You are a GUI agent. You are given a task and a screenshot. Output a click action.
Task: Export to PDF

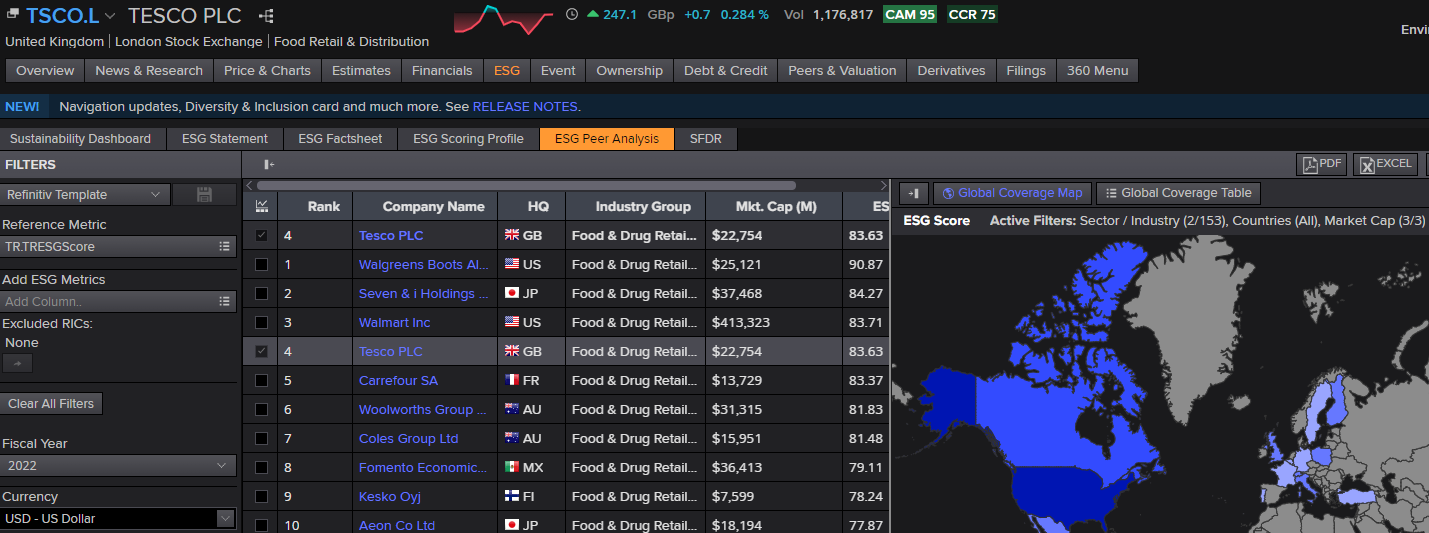[1321, 164]
